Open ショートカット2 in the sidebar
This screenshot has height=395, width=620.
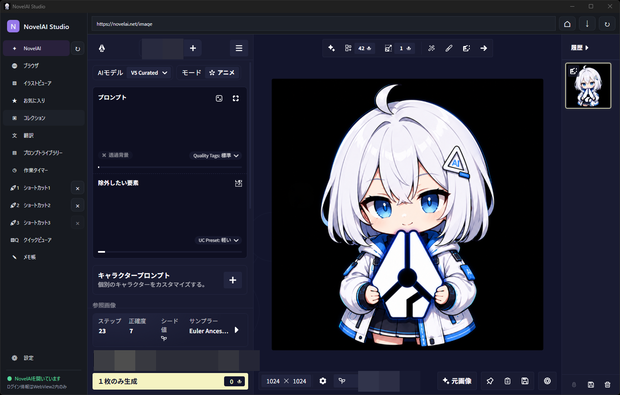point(36,205)
